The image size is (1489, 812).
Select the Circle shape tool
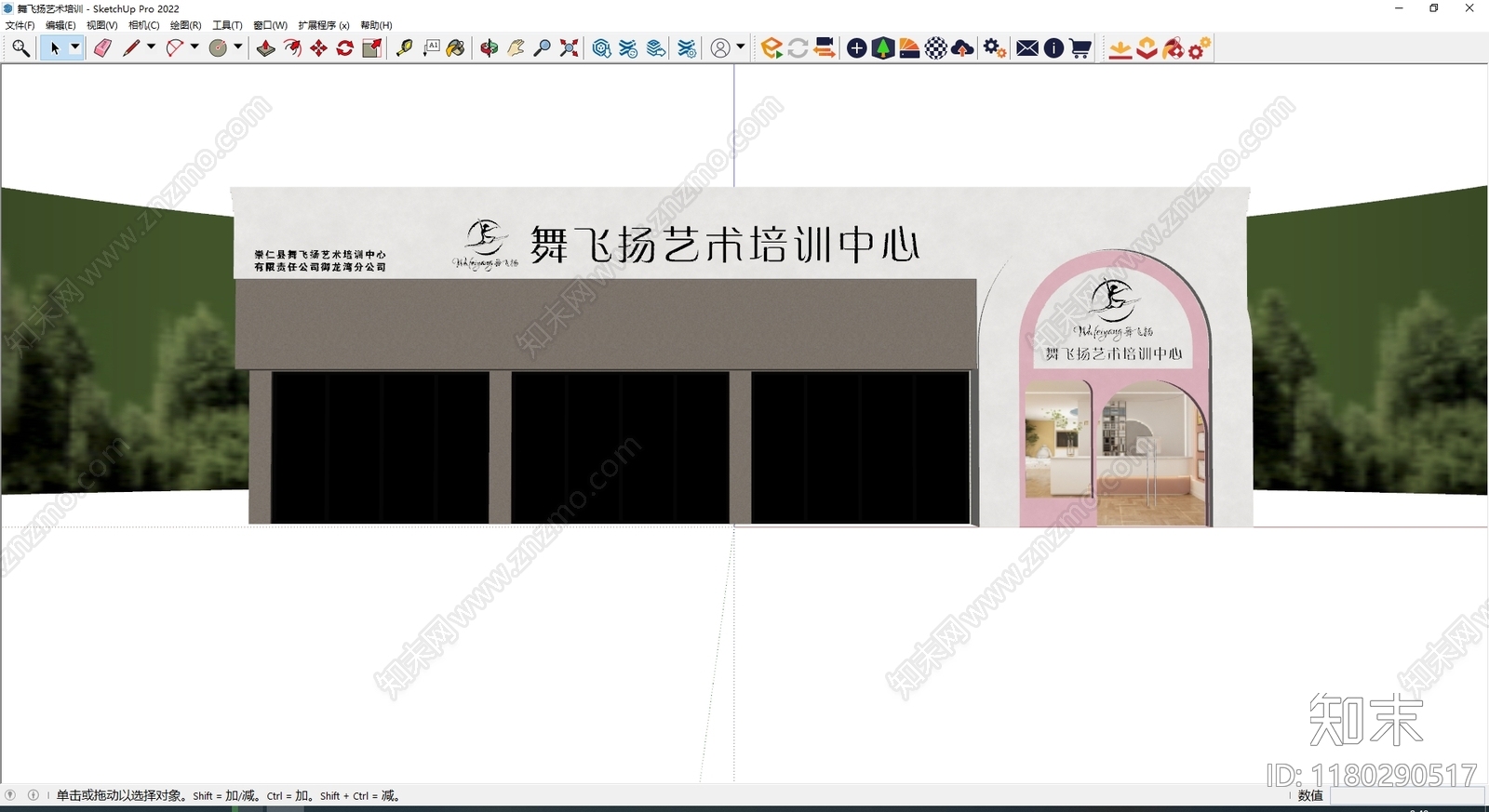click(x=218, y=48)
